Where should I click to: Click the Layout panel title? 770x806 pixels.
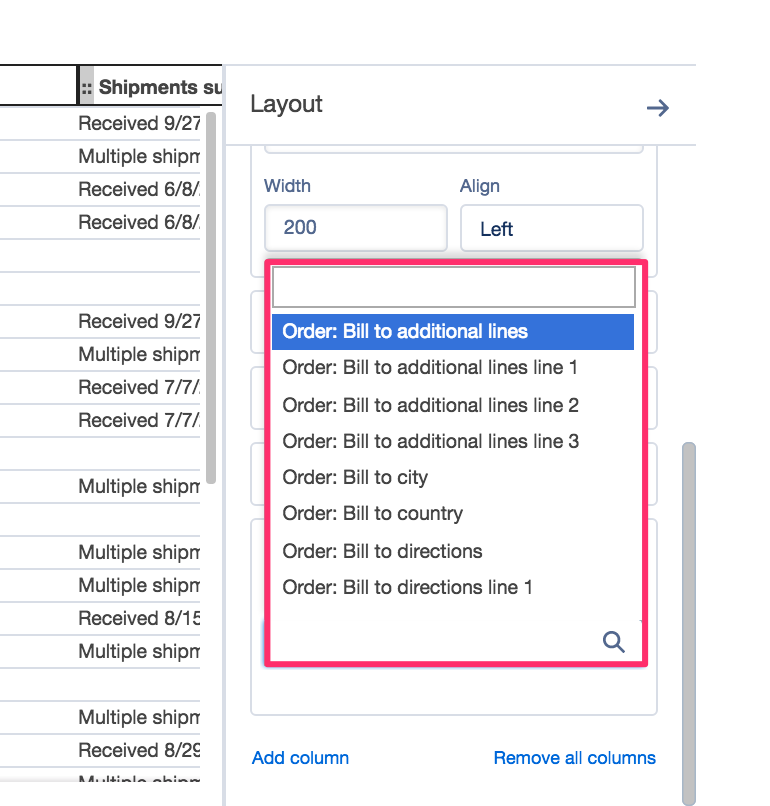(x=286, y=104)
